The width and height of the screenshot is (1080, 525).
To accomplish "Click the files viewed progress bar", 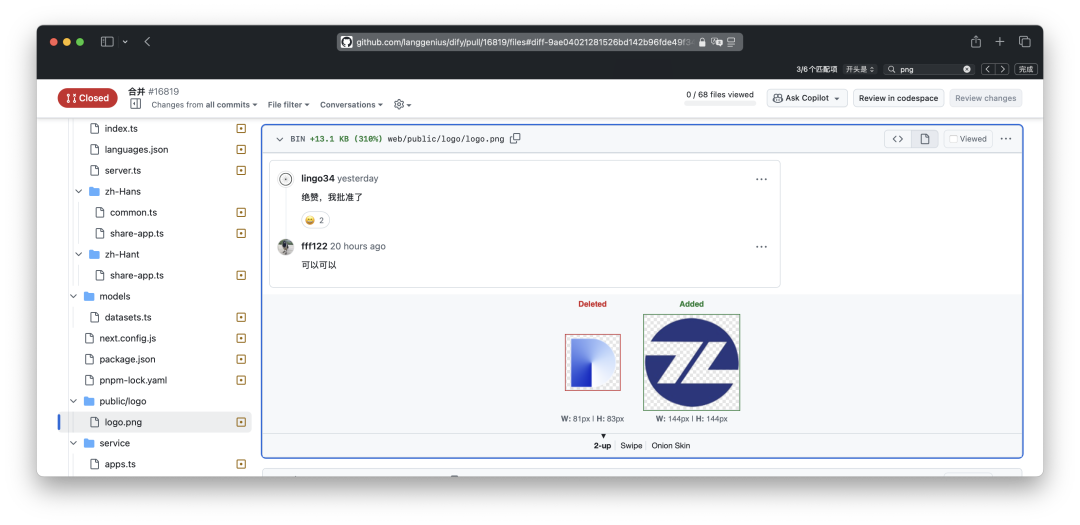I will [x=720, y=103].
